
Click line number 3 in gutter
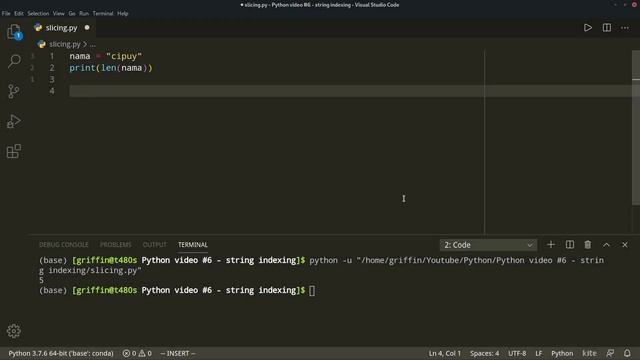pos(52,79)
